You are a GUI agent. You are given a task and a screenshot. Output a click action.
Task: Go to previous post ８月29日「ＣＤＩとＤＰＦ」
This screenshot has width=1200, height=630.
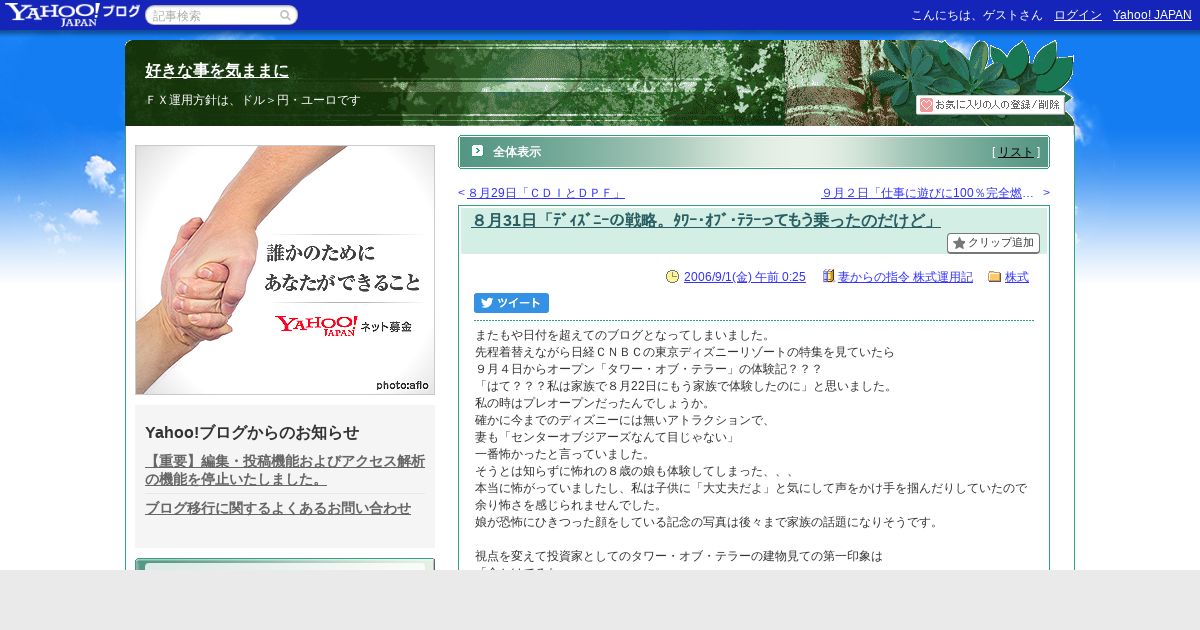(546, 193)
